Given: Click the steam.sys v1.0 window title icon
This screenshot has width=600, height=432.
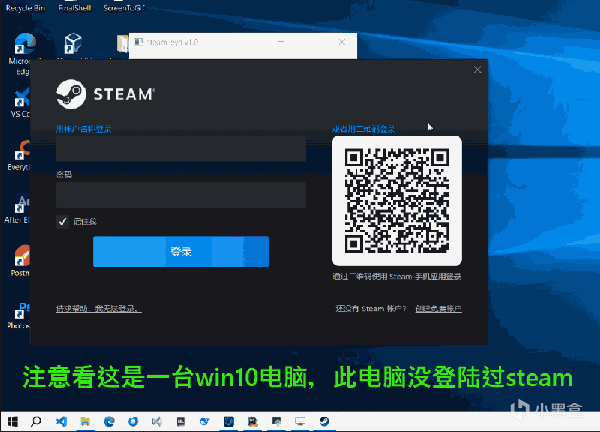Looking at the screenshot, I should point(139,42).
